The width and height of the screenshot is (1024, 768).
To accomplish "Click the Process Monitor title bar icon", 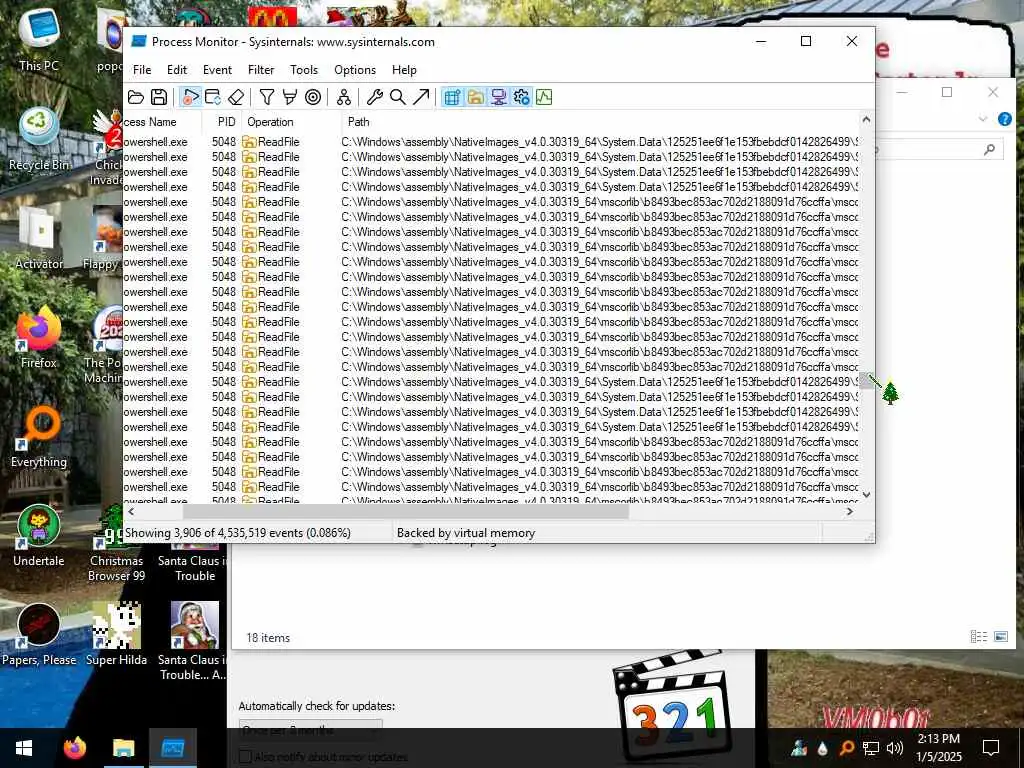I will click(138, 41).
